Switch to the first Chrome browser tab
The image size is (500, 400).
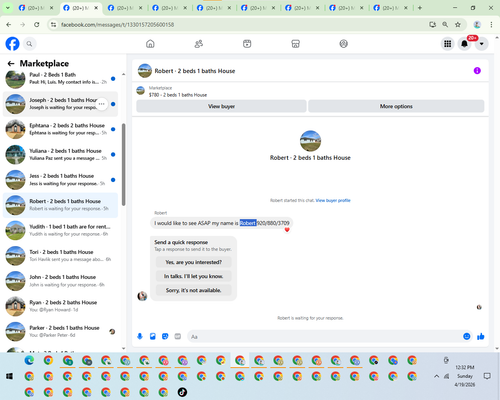pyautogui.click(x=35, y=8)
